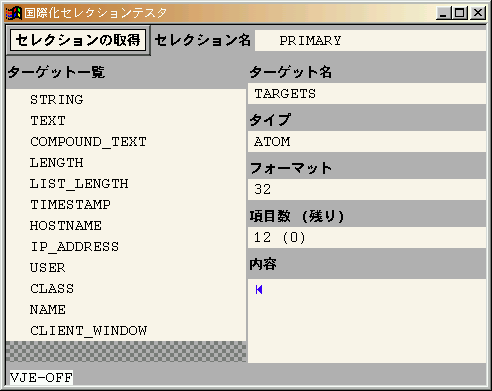Click the 項目数 (残り) label
Image resolution: width=492 pixels, height=391 pixels.
point(297,216)
